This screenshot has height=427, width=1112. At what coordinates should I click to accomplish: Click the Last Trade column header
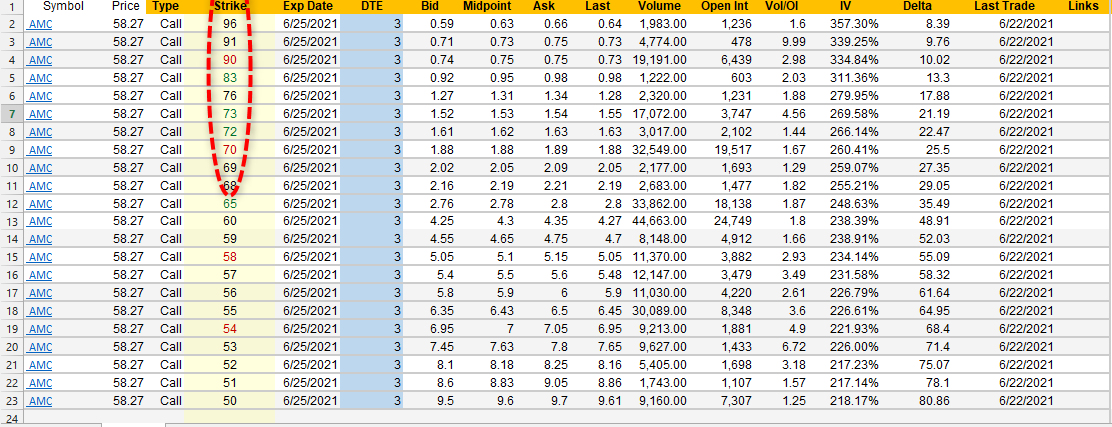click(x=1005, y=6)
